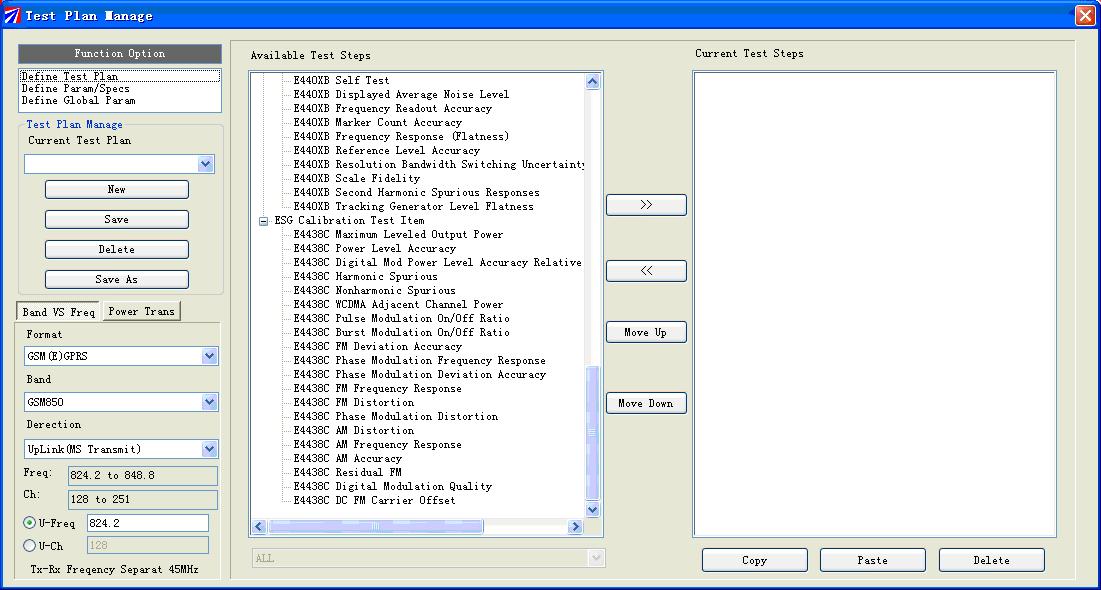Select the U-Freq radio button
Viewport: 1101px width, 590px height.
[29, 523]
